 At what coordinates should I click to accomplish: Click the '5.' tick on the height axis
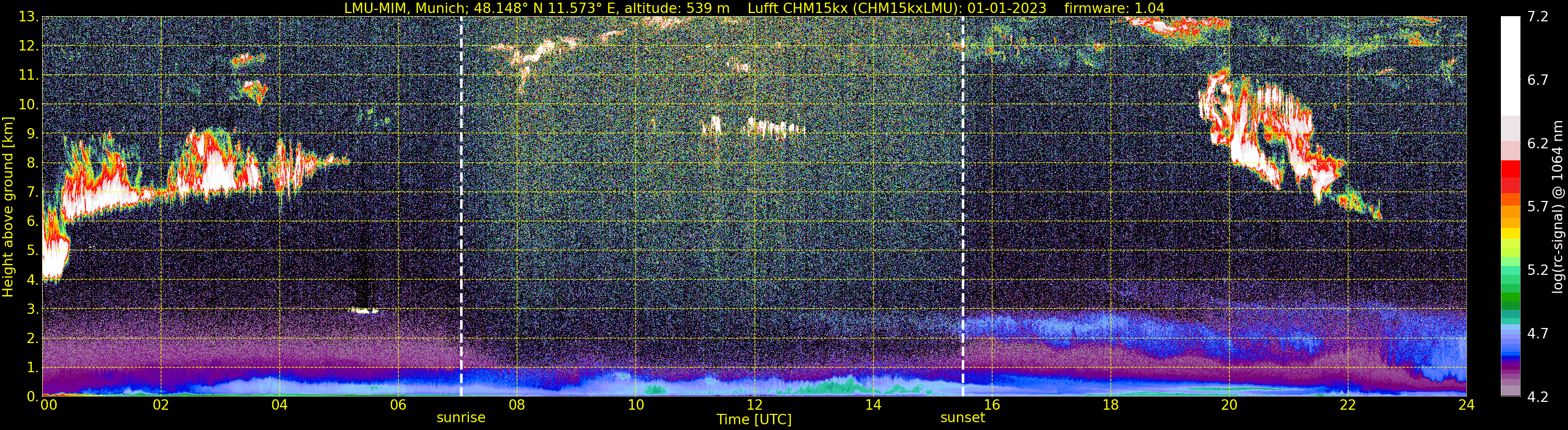point(32,251)
